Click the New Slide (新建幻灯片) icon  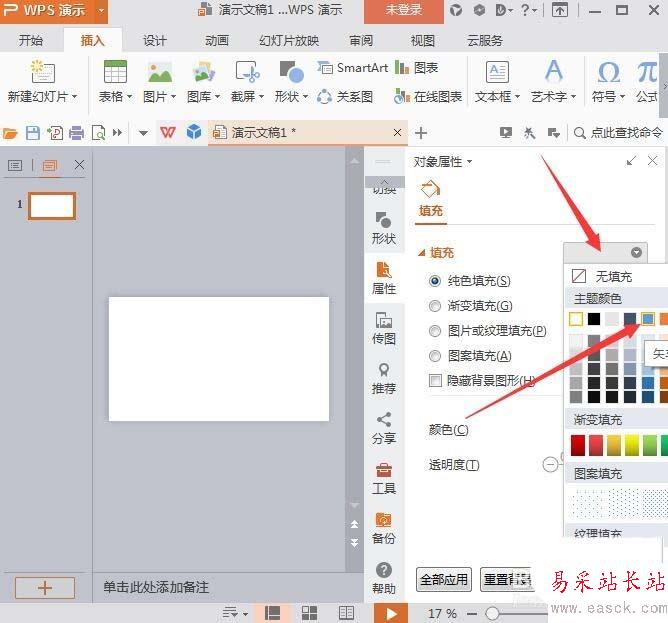point(43,72)
